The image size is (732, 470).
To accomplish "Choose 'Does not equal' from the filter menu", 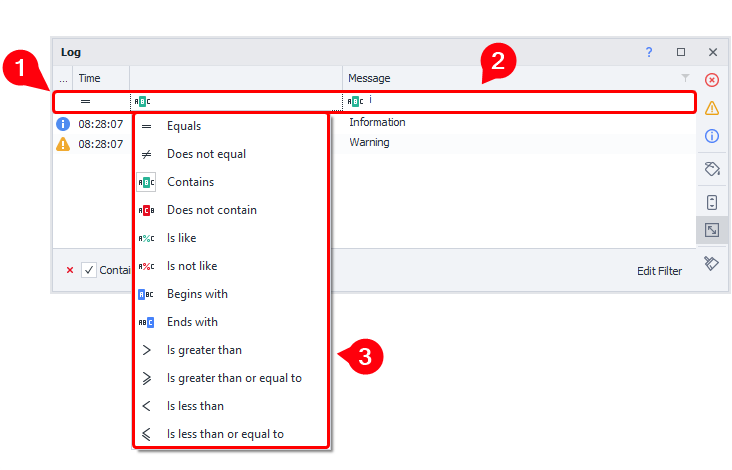I will point(206,154).
